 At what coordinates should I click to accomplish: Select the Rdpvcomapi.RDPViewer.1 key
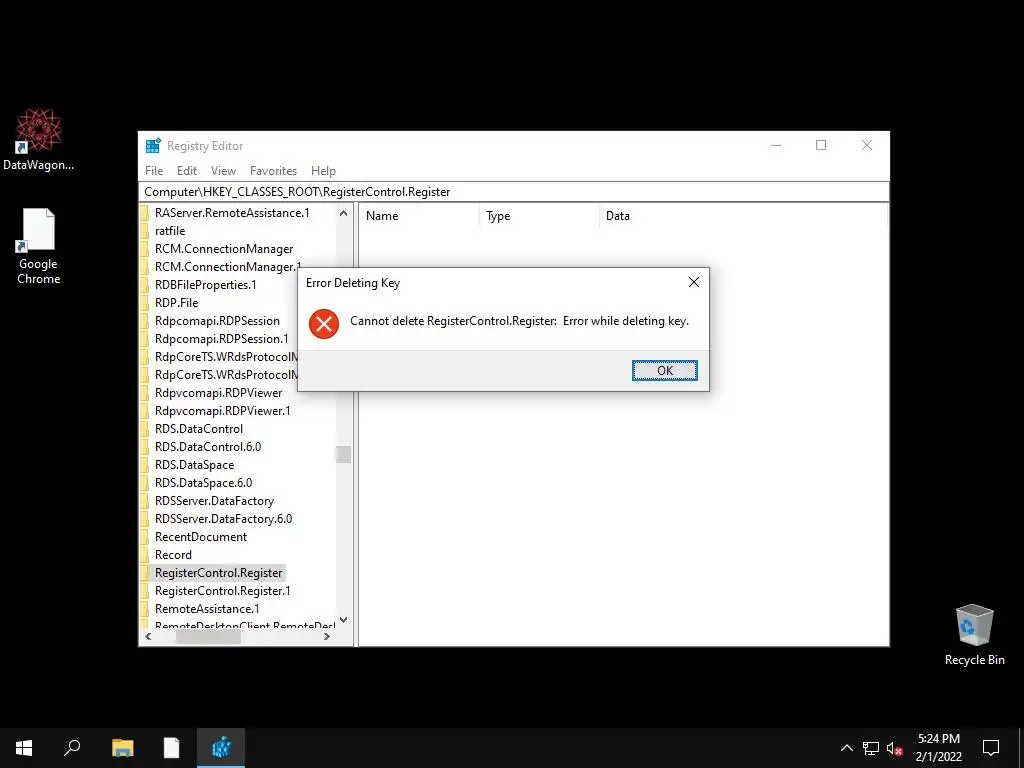click(223, 411)
